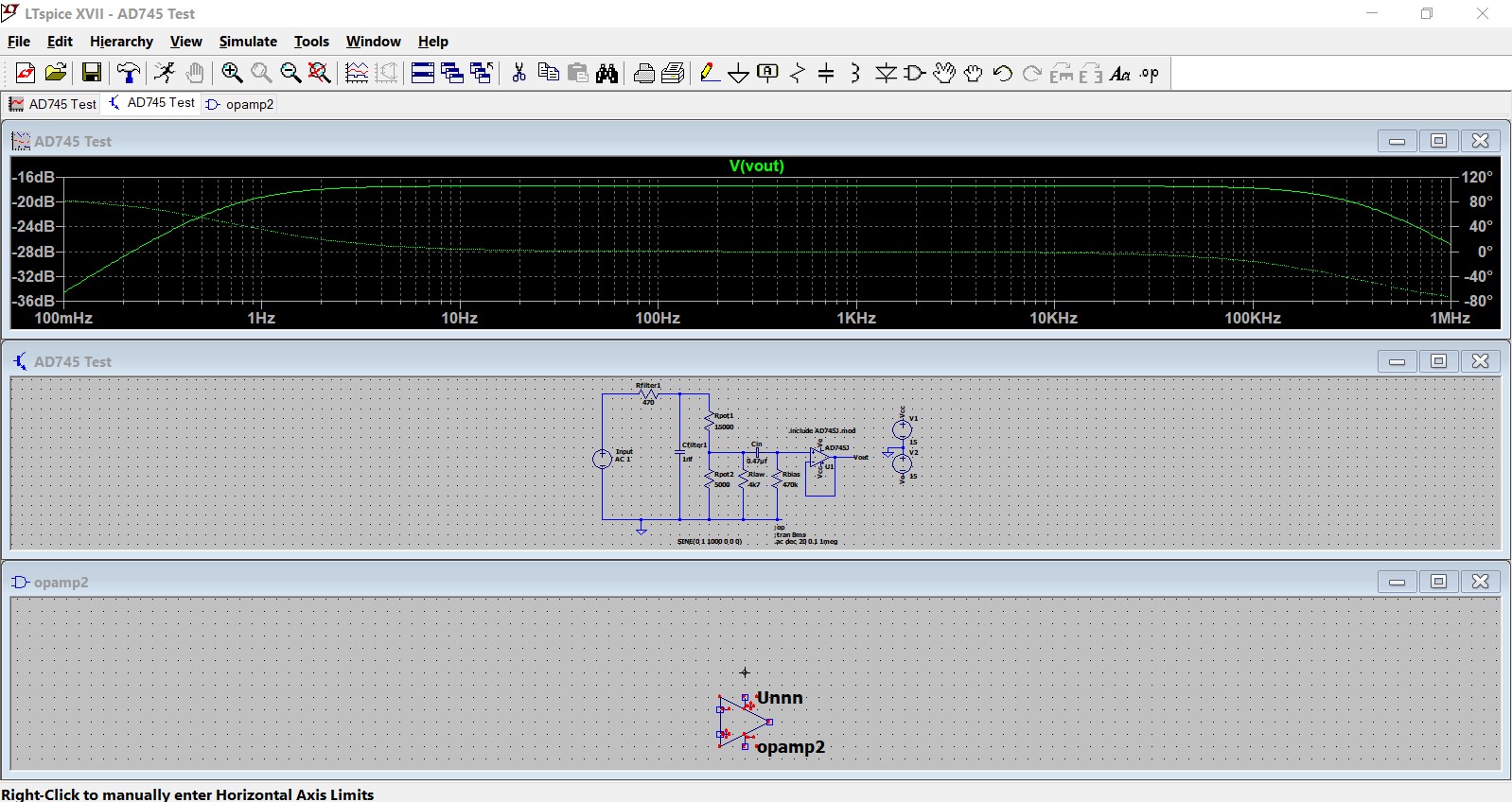Screen dimensions: 1512x802
Task: Zoom to fit with crossed magnifier
Action: click(320, 73)
